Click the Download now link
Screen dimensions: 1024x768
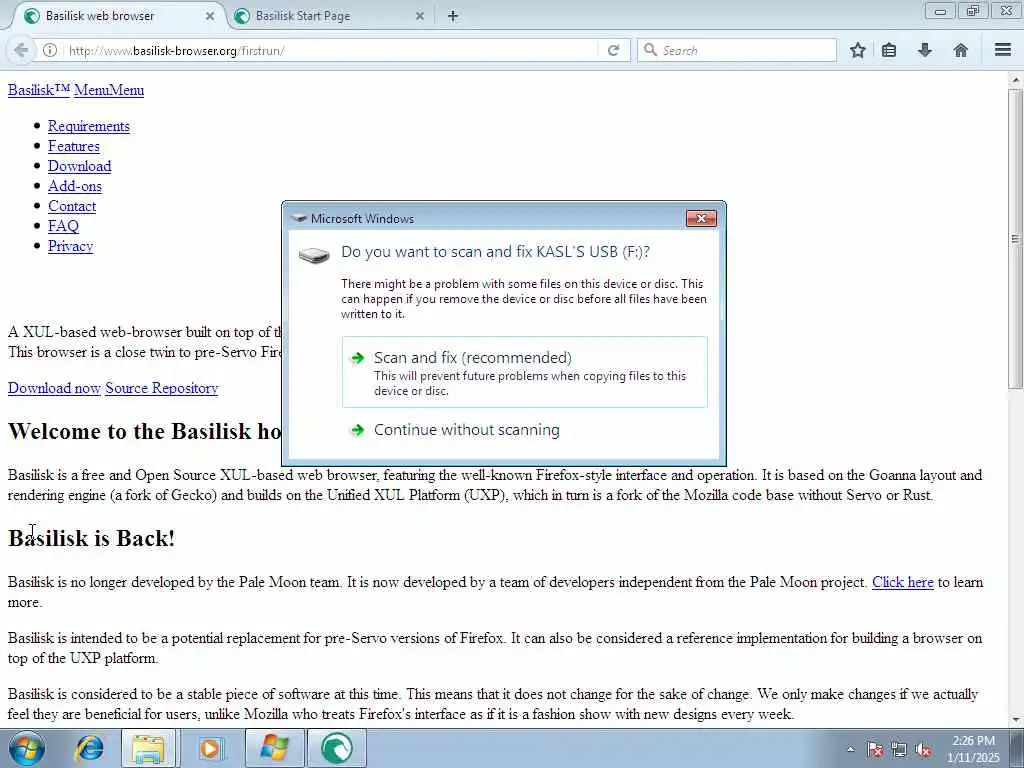coord(54,388)
